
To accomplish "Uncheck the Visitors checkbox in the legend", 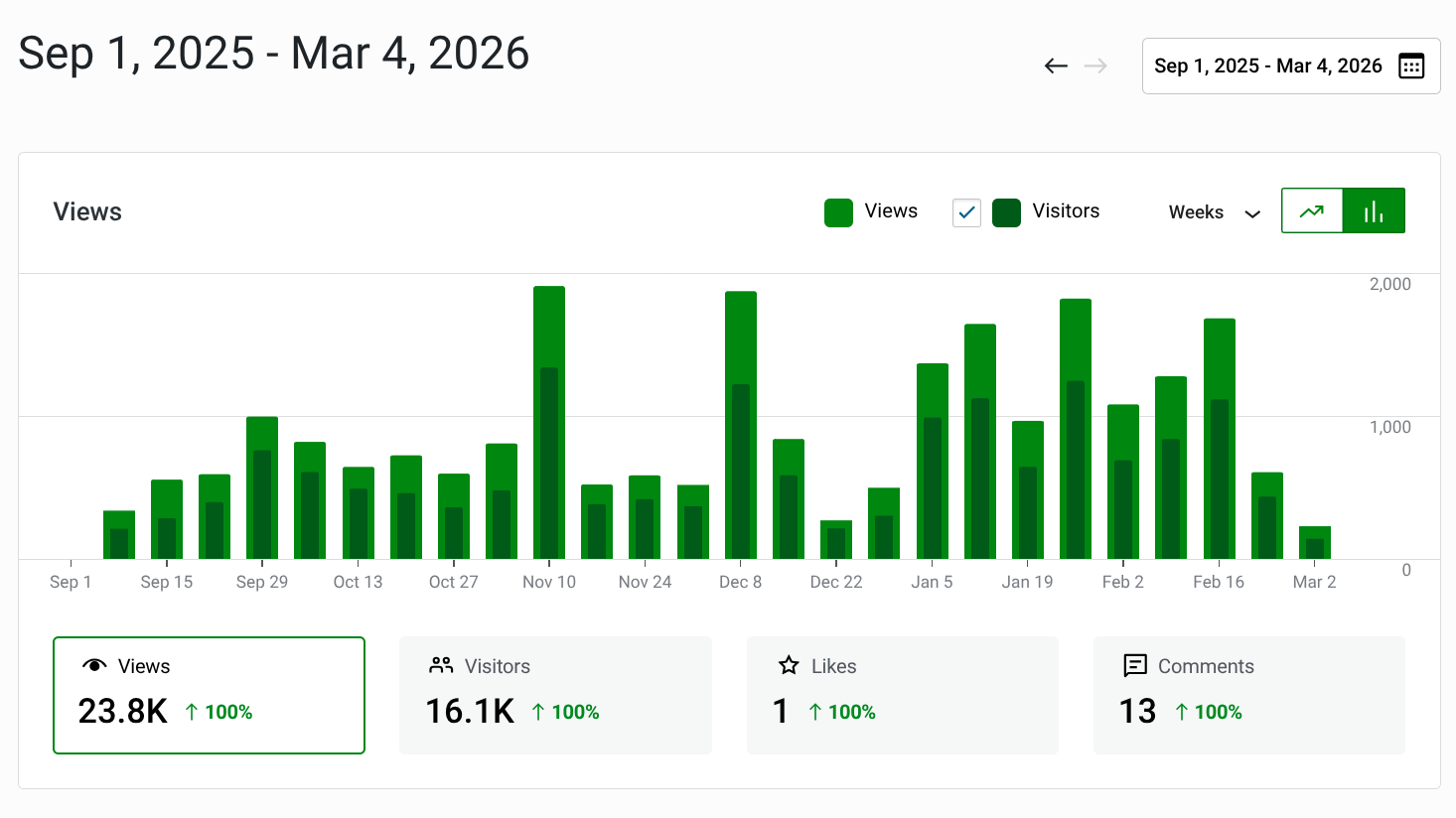I will pyautogui.click(x=965, y=212).
